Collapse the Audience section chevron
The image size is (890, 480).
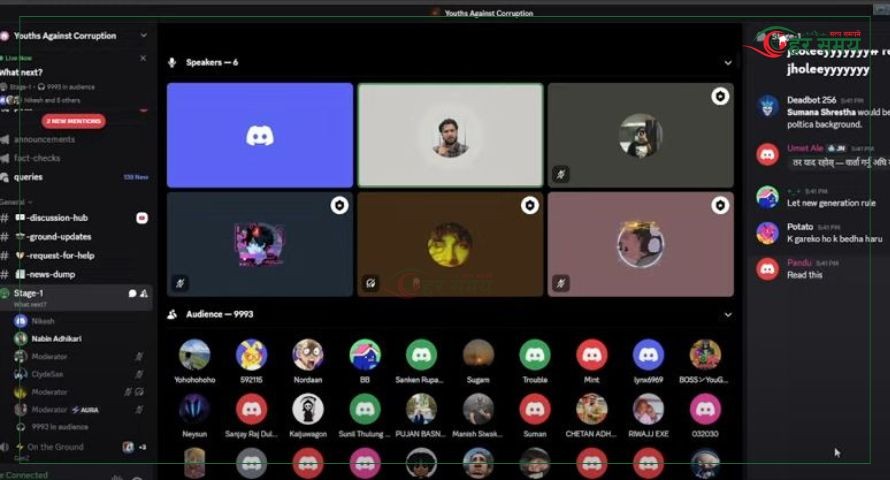(x=727, y=314)
